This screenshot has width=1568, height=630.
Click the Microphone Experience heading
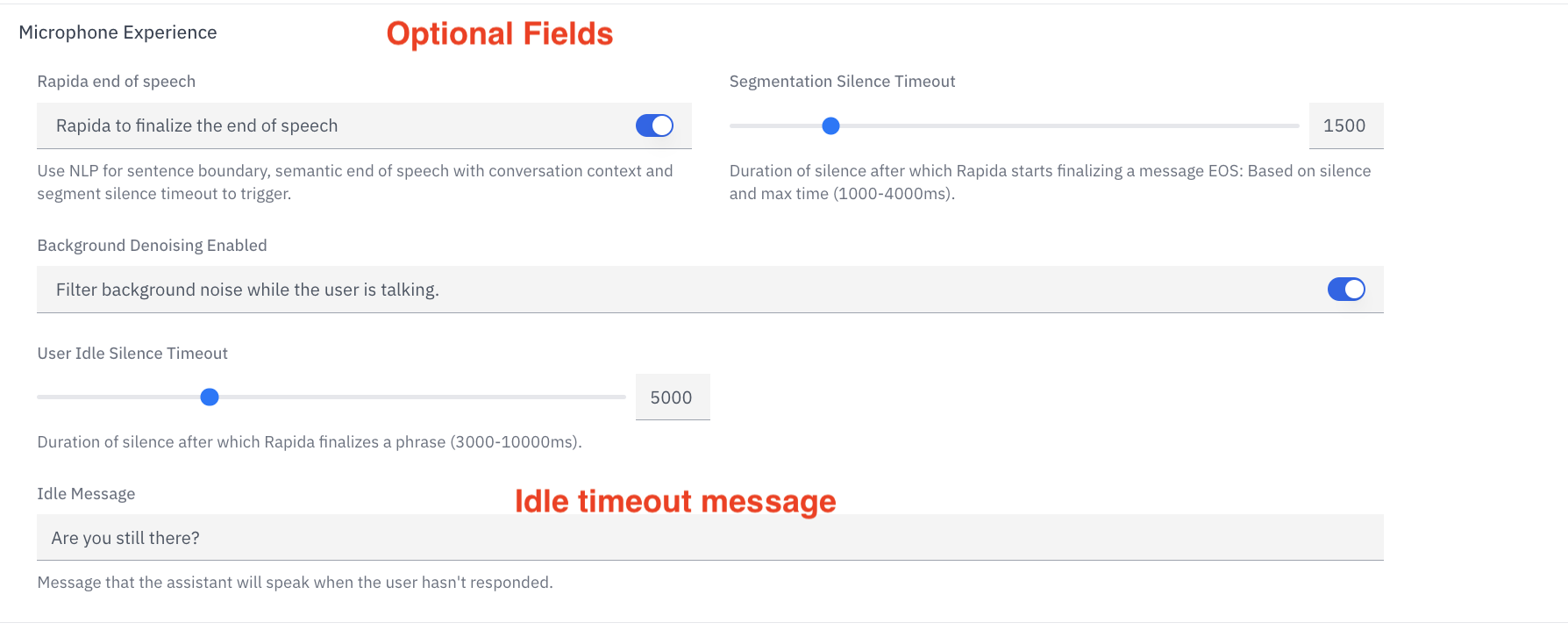(x=118, y=32)
